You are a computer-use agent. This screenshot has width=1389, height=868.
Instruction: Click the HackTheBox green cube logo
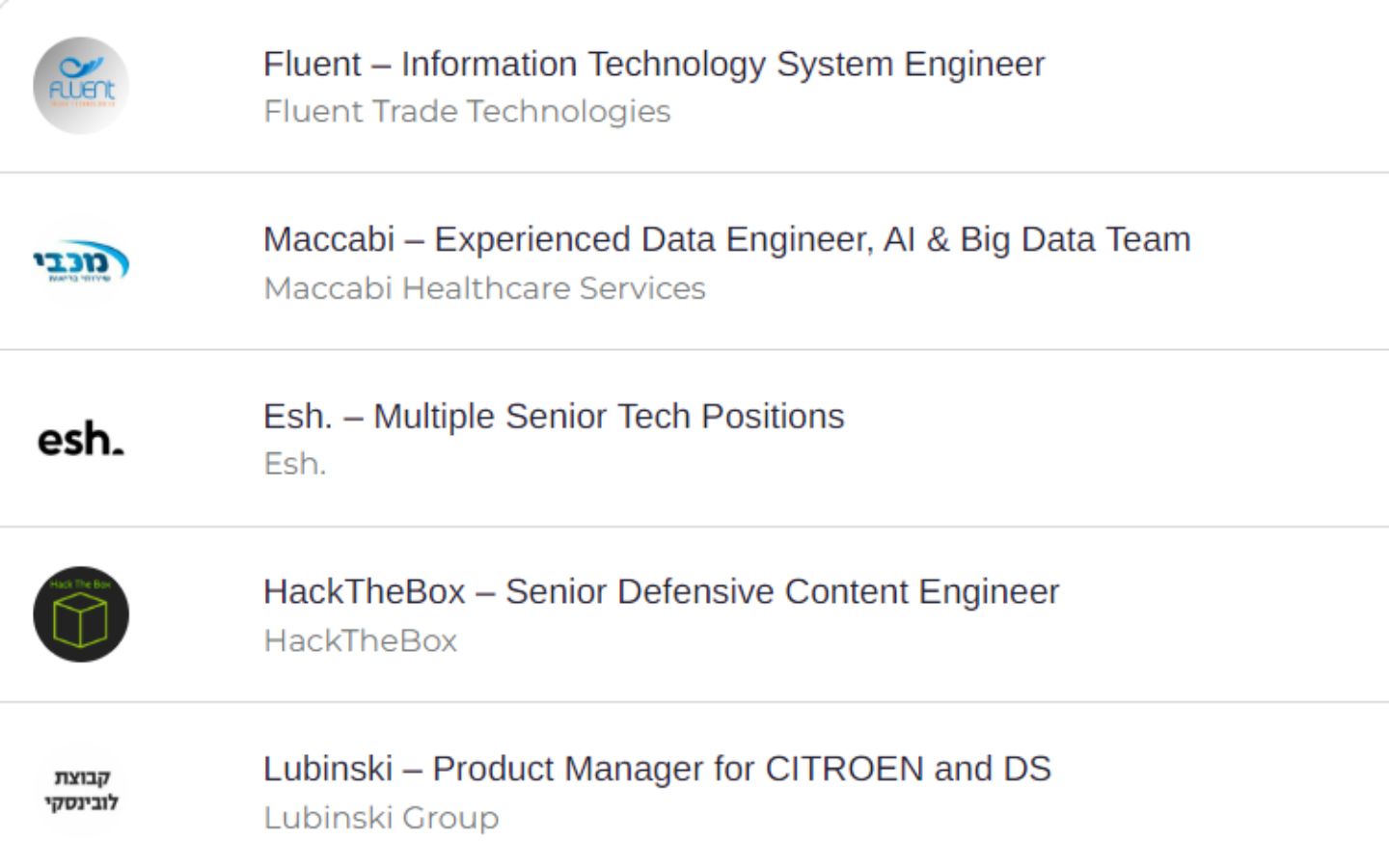81,614
